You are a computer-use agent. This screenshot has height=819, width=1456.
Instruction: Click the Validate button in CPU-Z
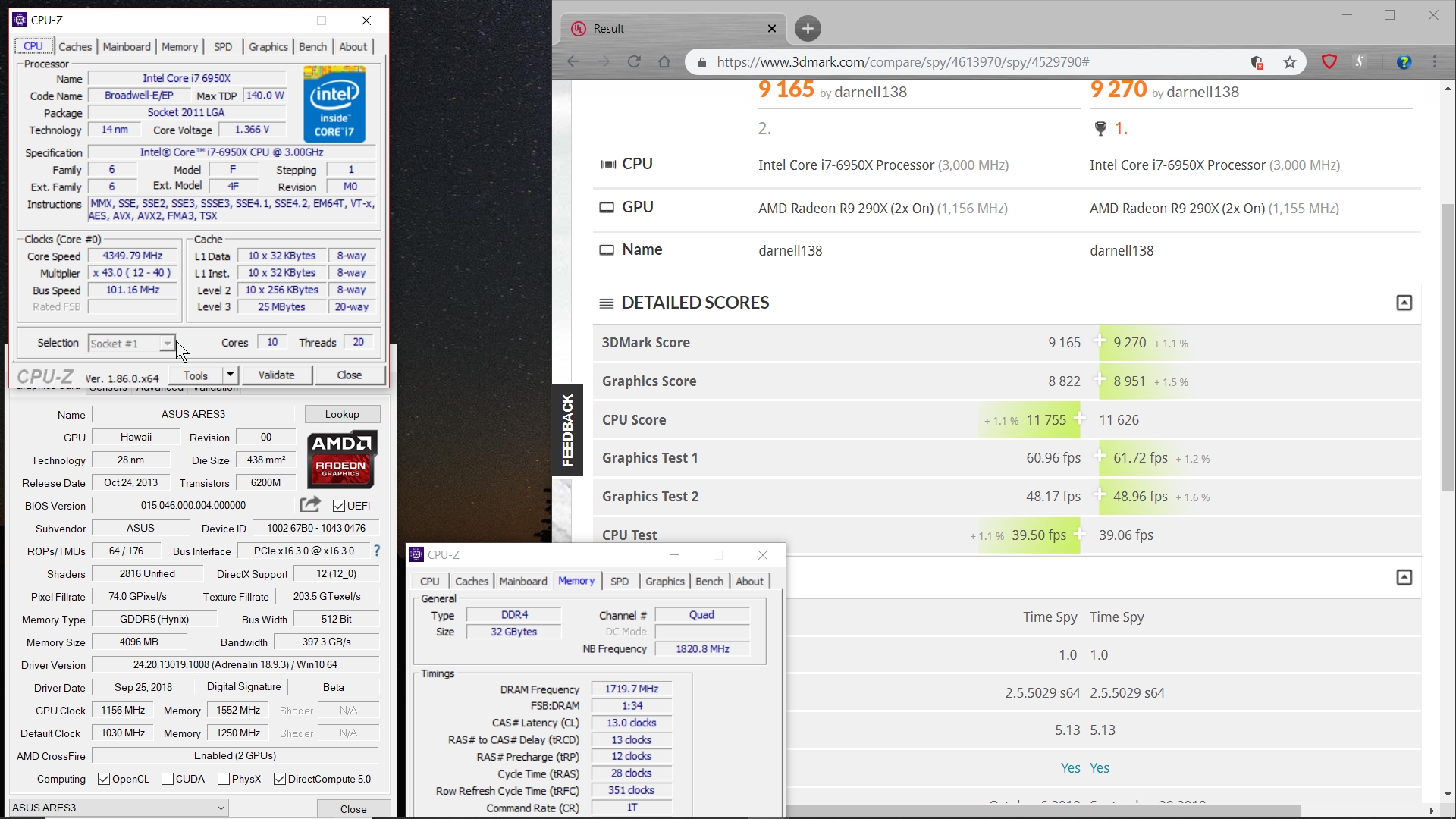click(x=276, y=375)
